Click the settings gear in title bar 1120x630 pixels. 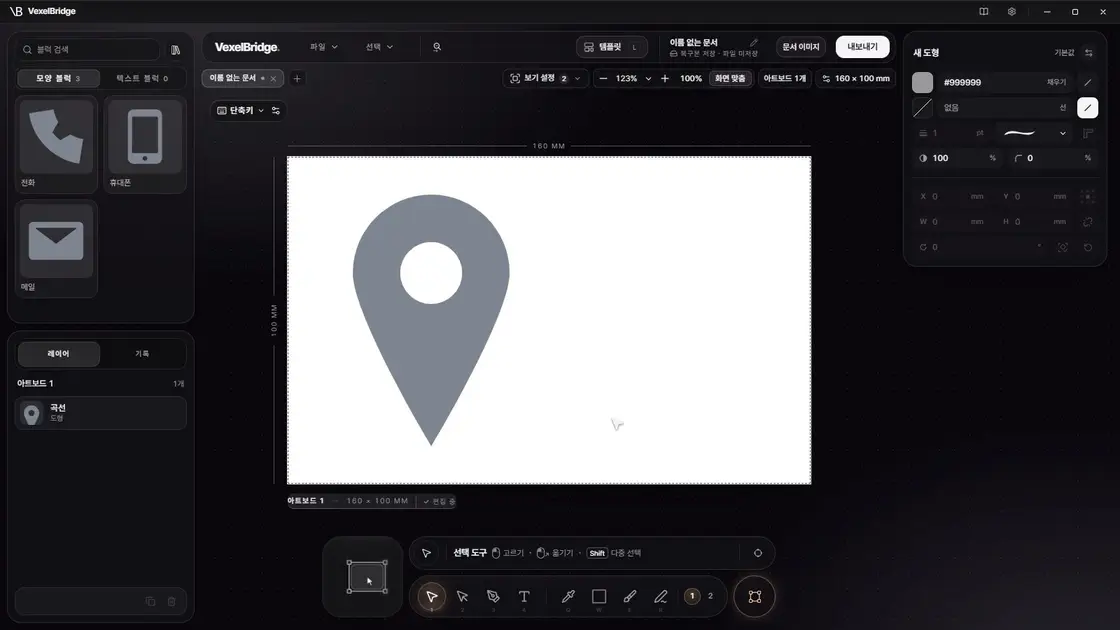click(1011, 11)
